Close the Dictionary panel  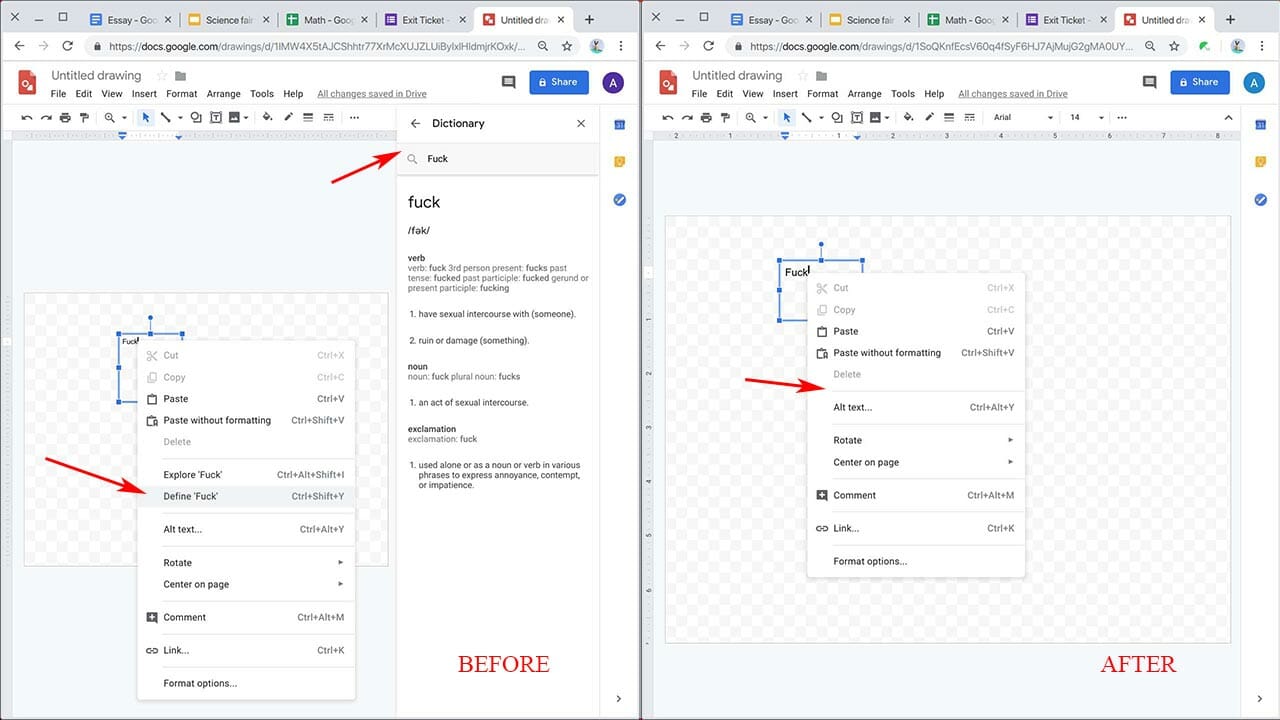(x=581, y=123)
